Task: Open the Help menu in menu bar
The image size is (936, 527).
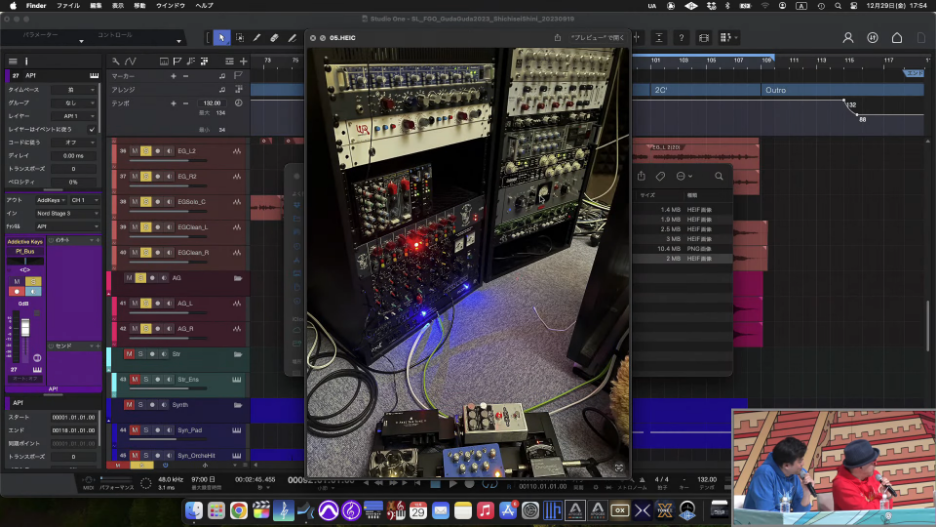Action: point(204,5)
